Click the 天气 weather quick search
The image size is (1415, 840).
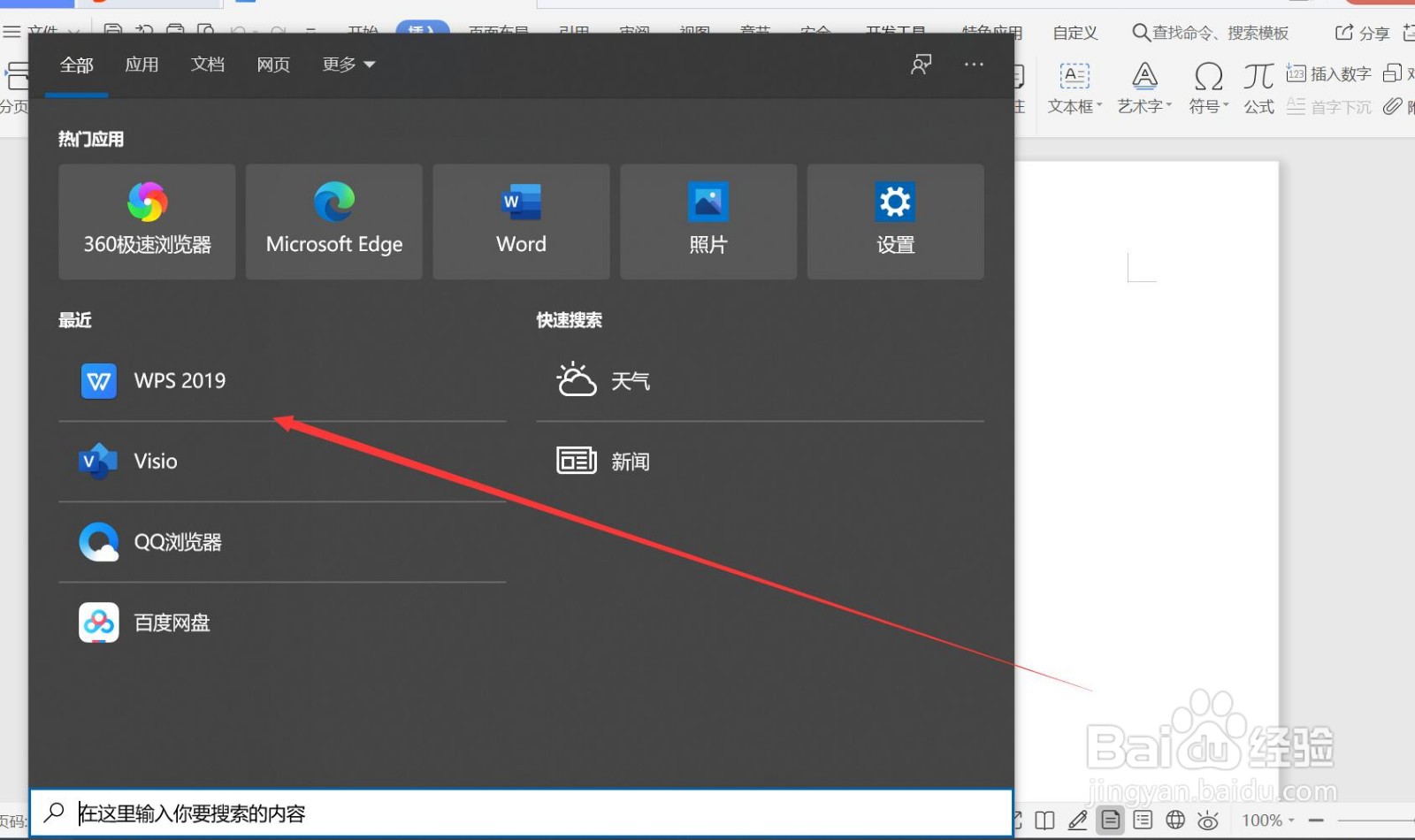(760, 381)
